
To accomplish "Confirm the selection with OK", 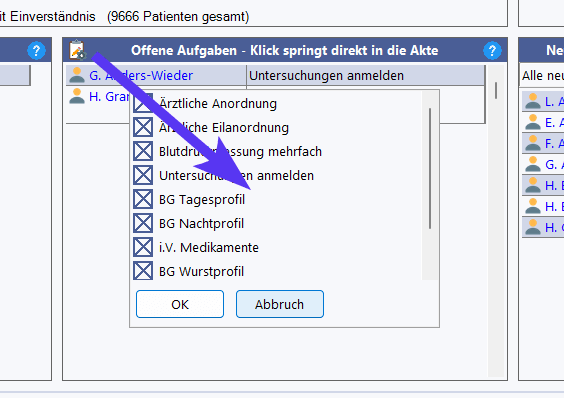I will [x=180, y=304].
